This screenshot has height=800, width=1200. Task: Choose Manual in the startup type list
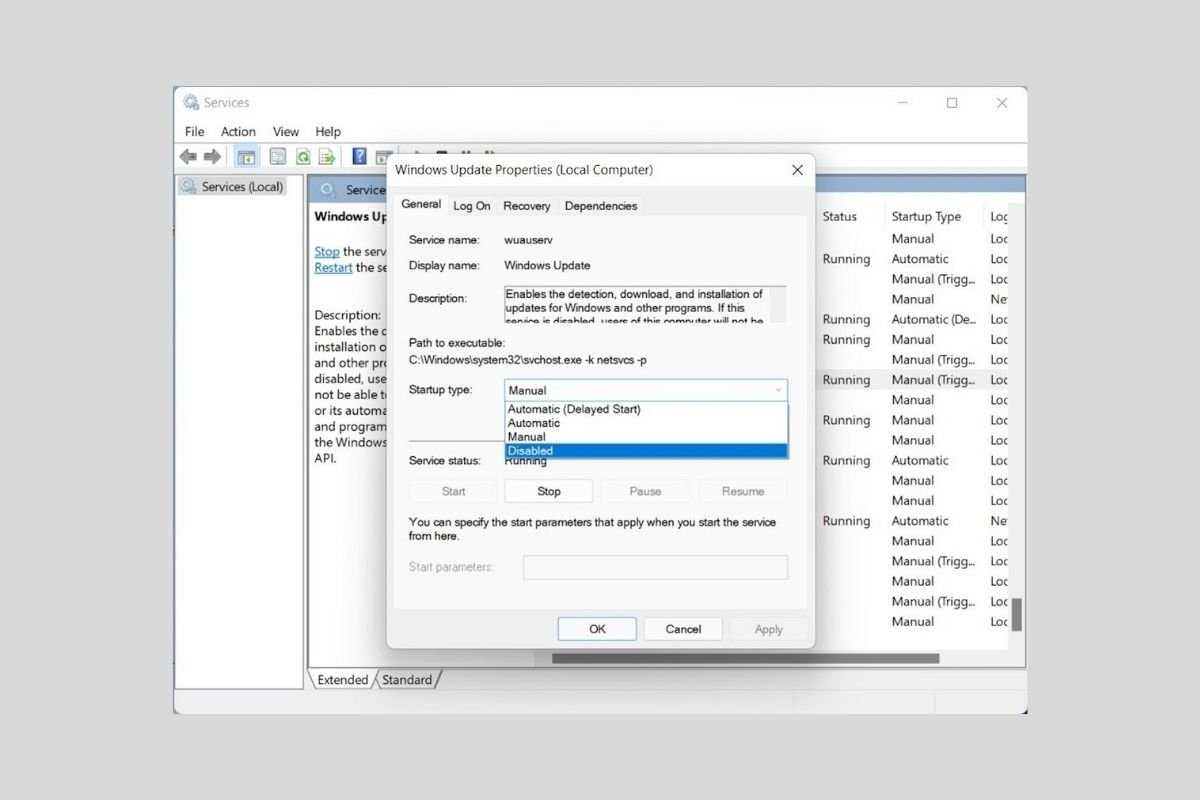(646, 437)
